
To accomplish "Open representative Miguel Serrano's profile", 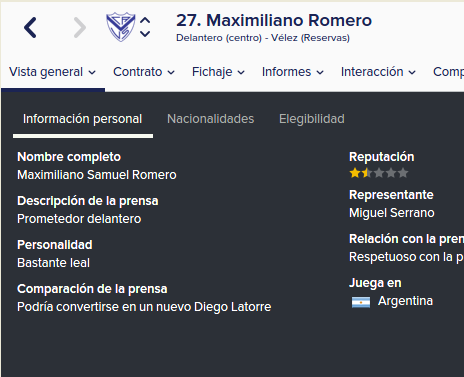I will (x=392, y=213).
